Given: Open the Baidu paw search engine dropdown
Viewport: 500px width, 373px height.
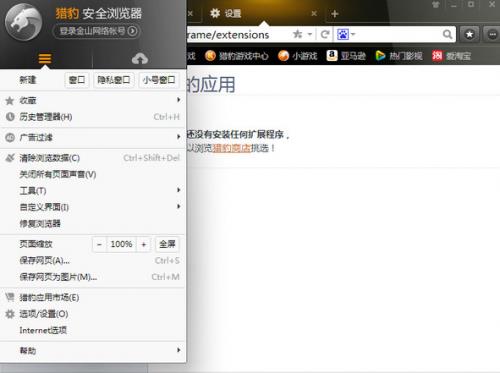Looking at the screenshot, I should pyautogui.click(x=346, y=34).
